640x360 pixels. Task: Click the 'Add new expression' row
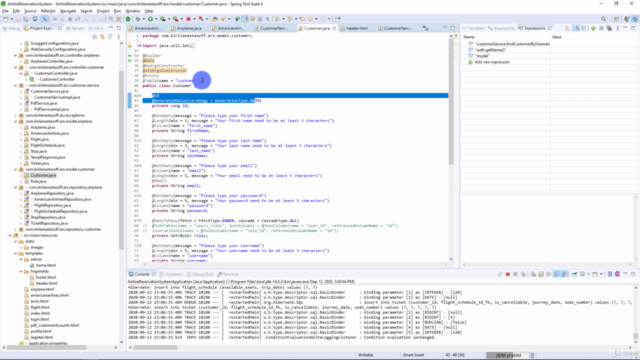[x=492, y=62]
